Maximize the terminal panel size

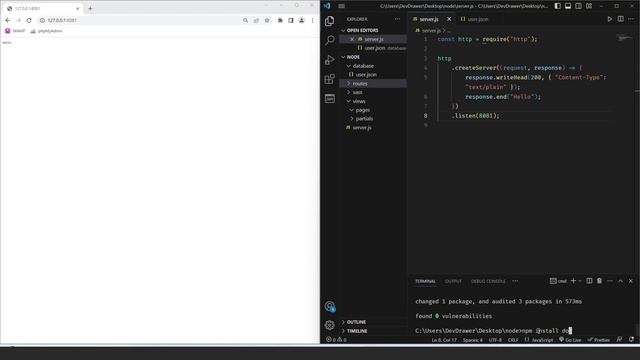pyautogui.click(x=620, y=281)
